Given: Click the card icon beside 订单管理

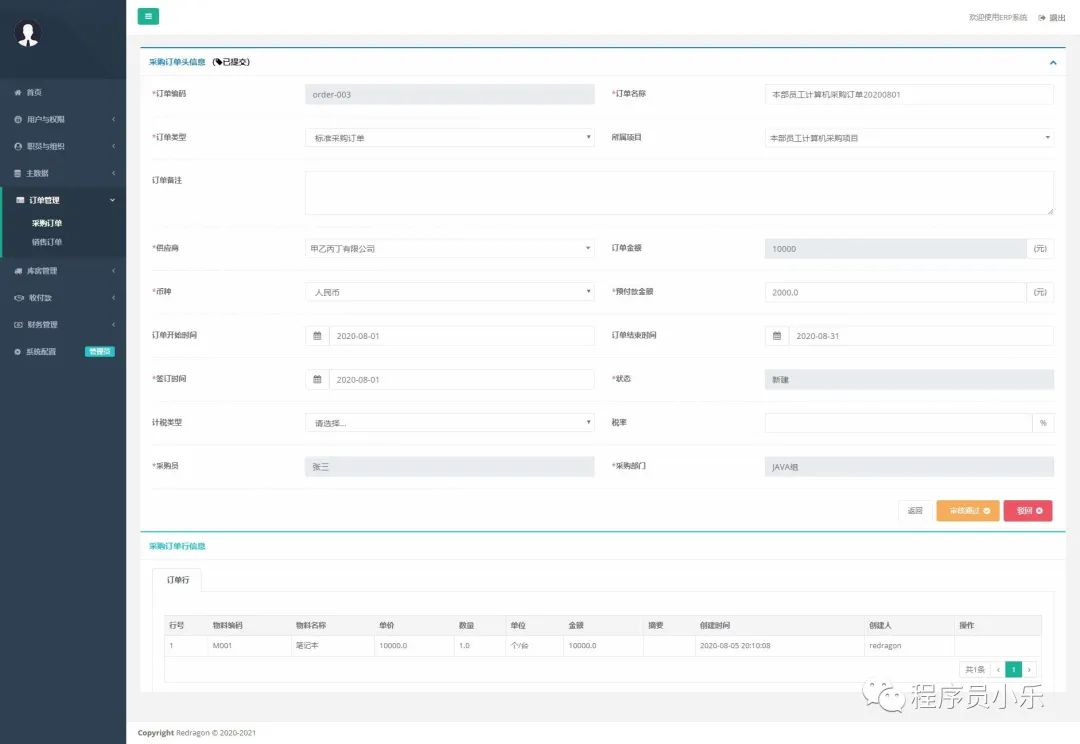Looking at the screenshot, I should (20, 200).
